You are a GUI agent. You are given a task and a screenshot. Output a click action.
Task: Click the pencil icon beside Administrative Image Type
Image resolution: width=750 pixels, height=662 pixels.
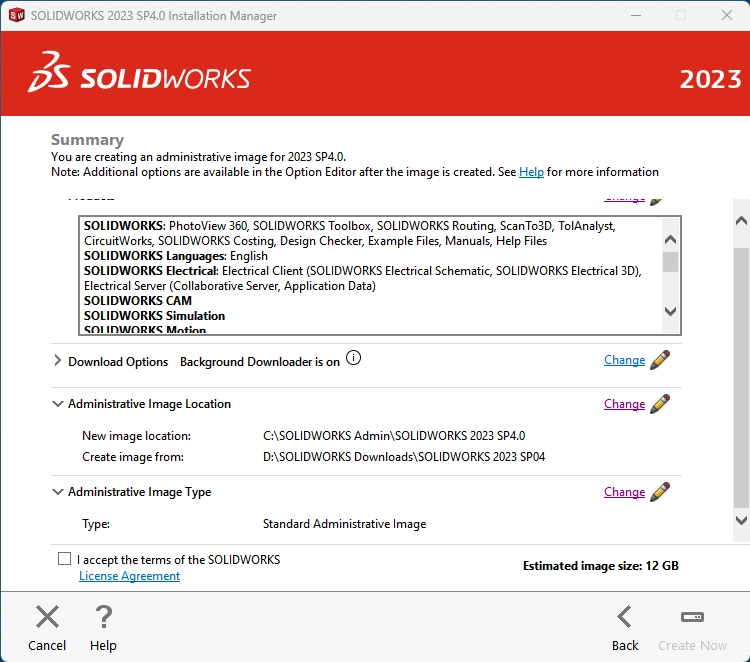click(660, 492)
